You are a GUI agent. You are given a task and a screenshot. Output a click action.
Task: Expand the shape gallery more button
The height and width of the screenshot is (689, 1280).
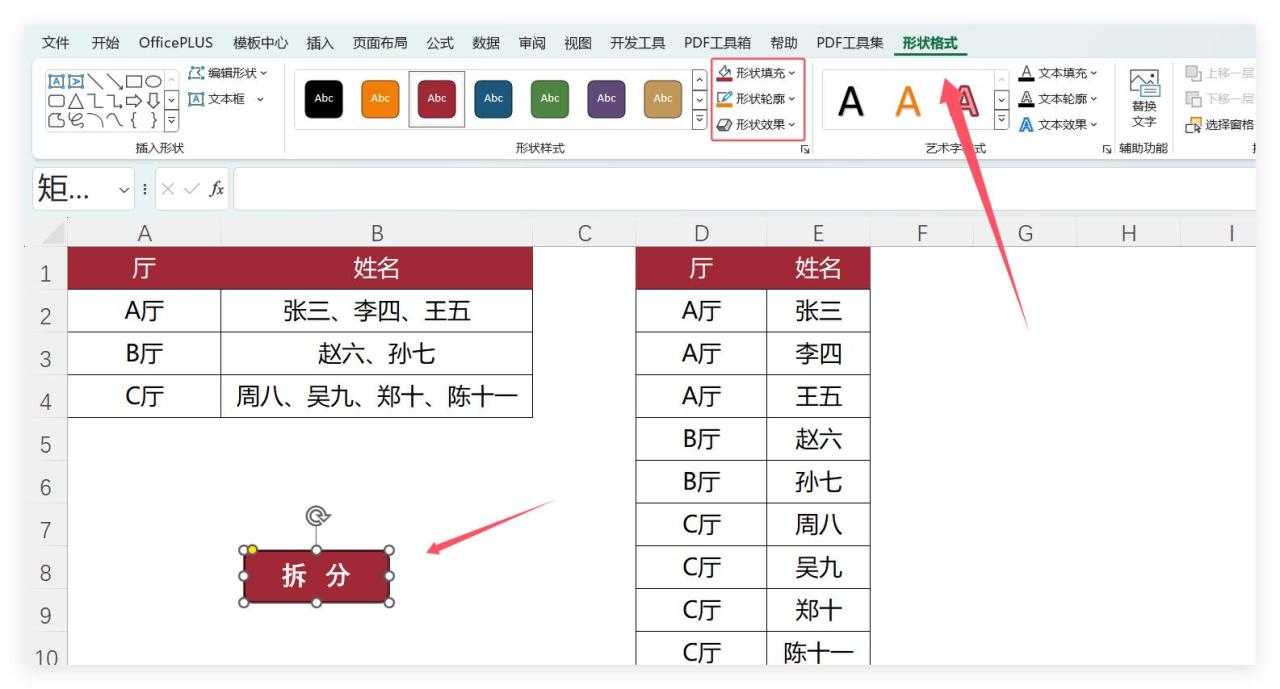click(171, 121)
